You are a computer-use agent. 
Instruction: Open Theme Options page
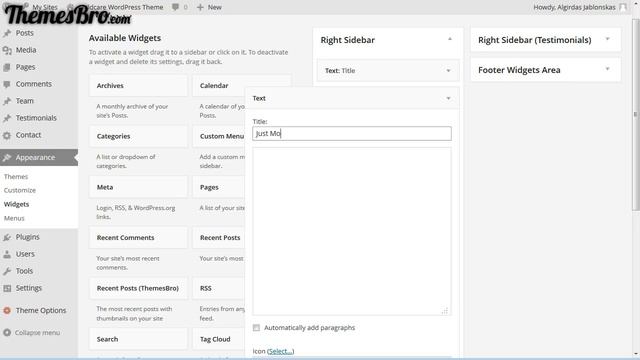41,311
